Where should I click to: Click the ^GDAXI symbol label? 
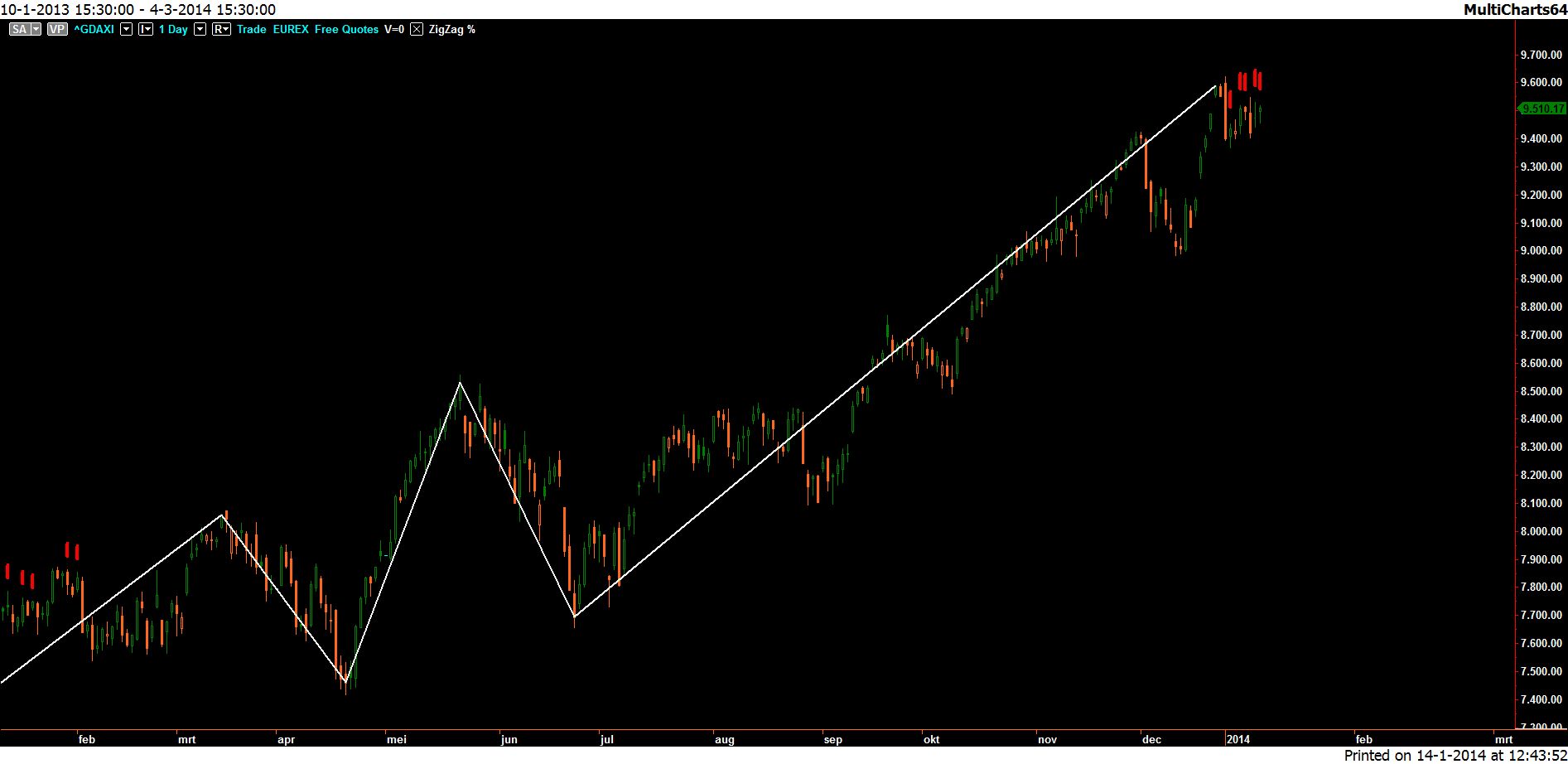pos(94,29)
